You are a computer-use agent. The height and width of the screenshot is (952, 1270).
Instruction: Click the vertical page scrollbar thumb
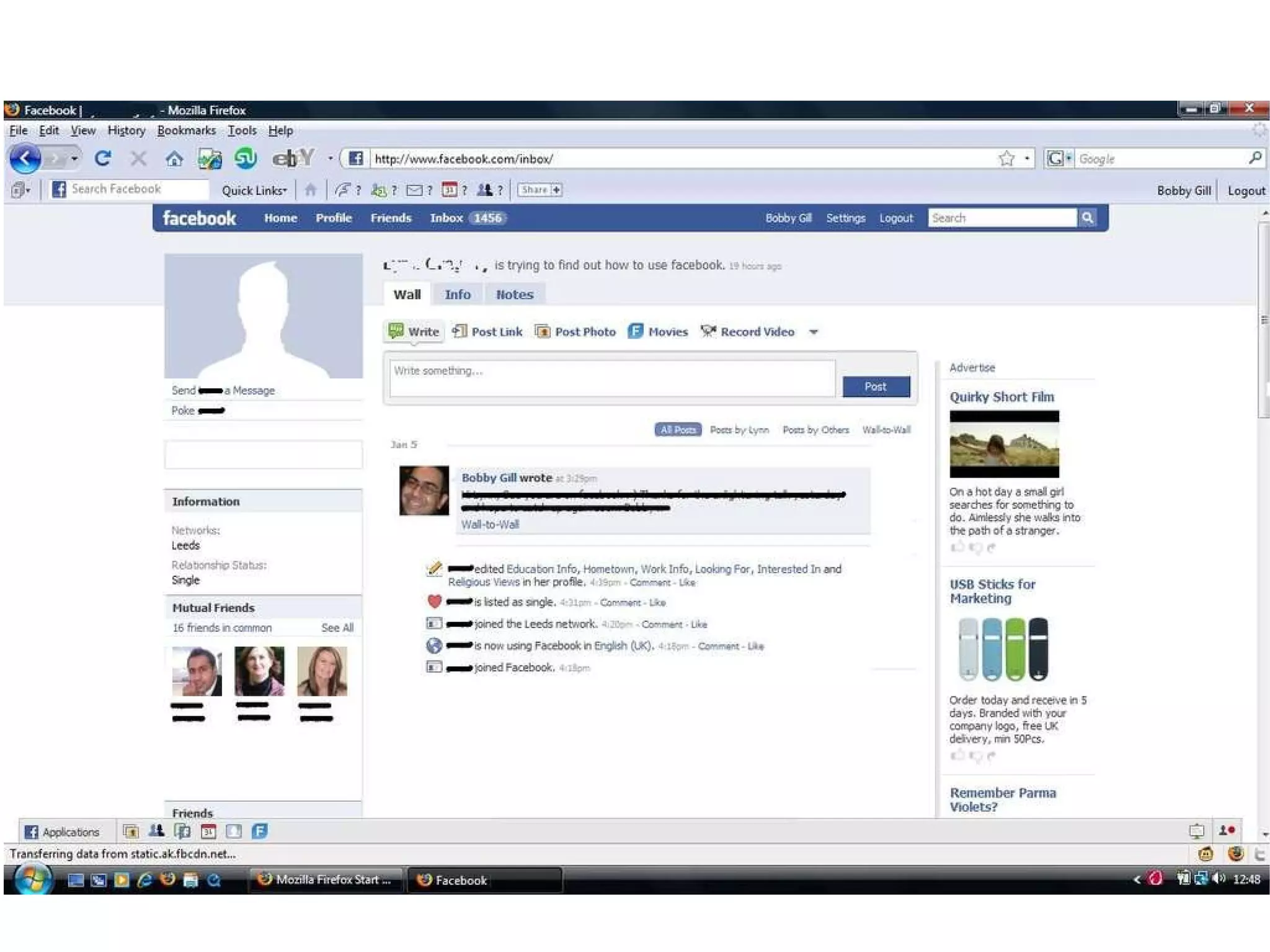pos(1263,321)
